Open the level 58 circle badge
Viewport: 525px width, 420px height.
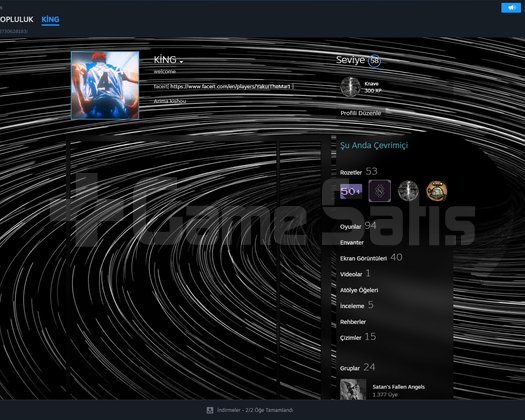pos(374,61)
